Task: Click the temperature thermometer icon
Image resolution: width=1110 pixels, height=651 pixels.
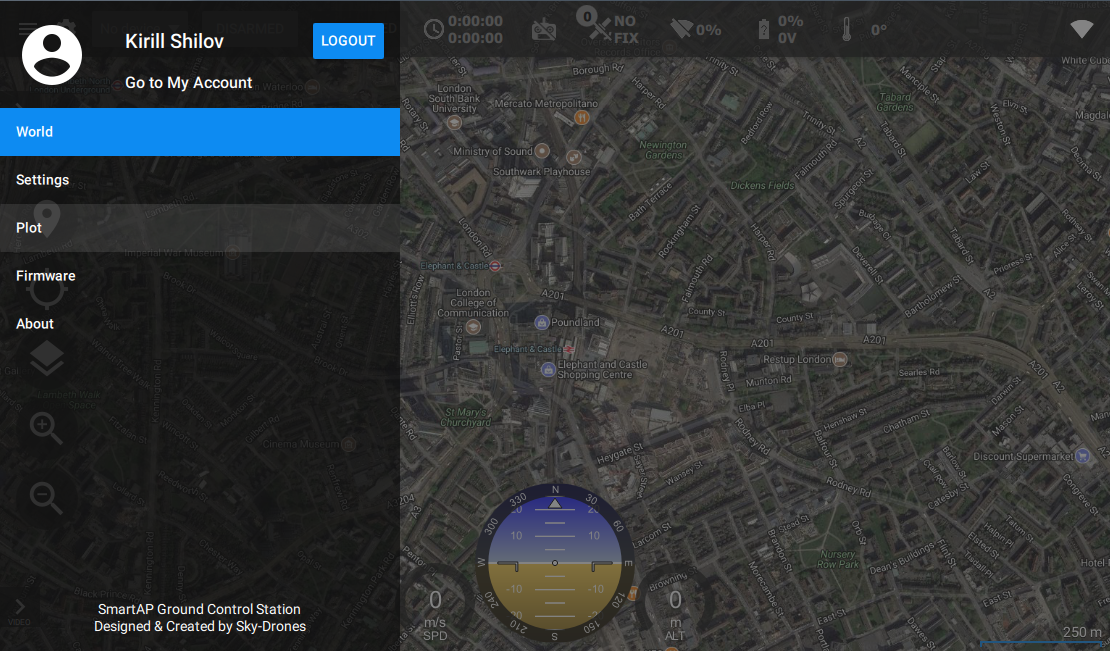Action: tap(847, 30)
